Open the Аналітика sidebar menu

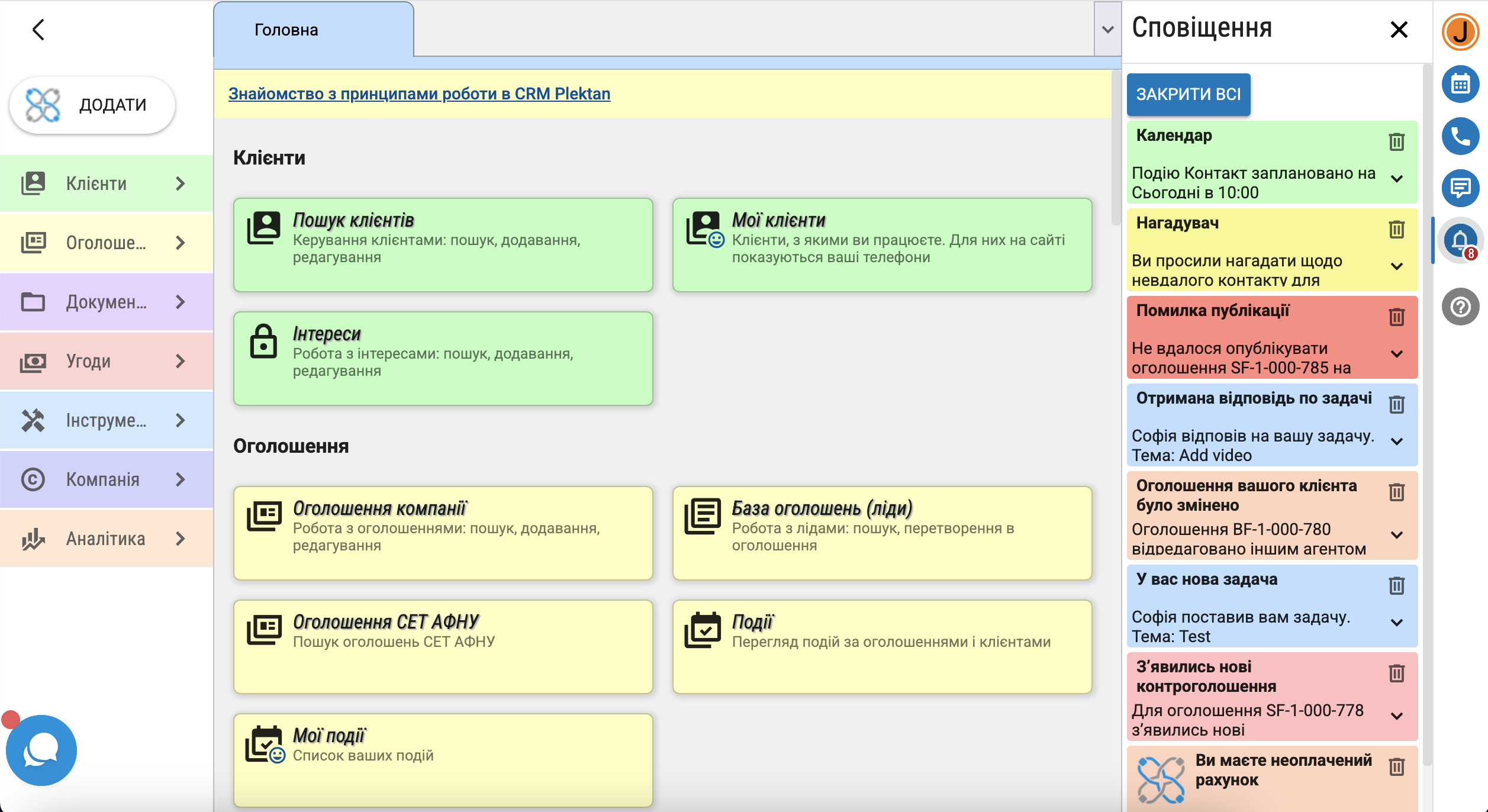coord(107,539)
